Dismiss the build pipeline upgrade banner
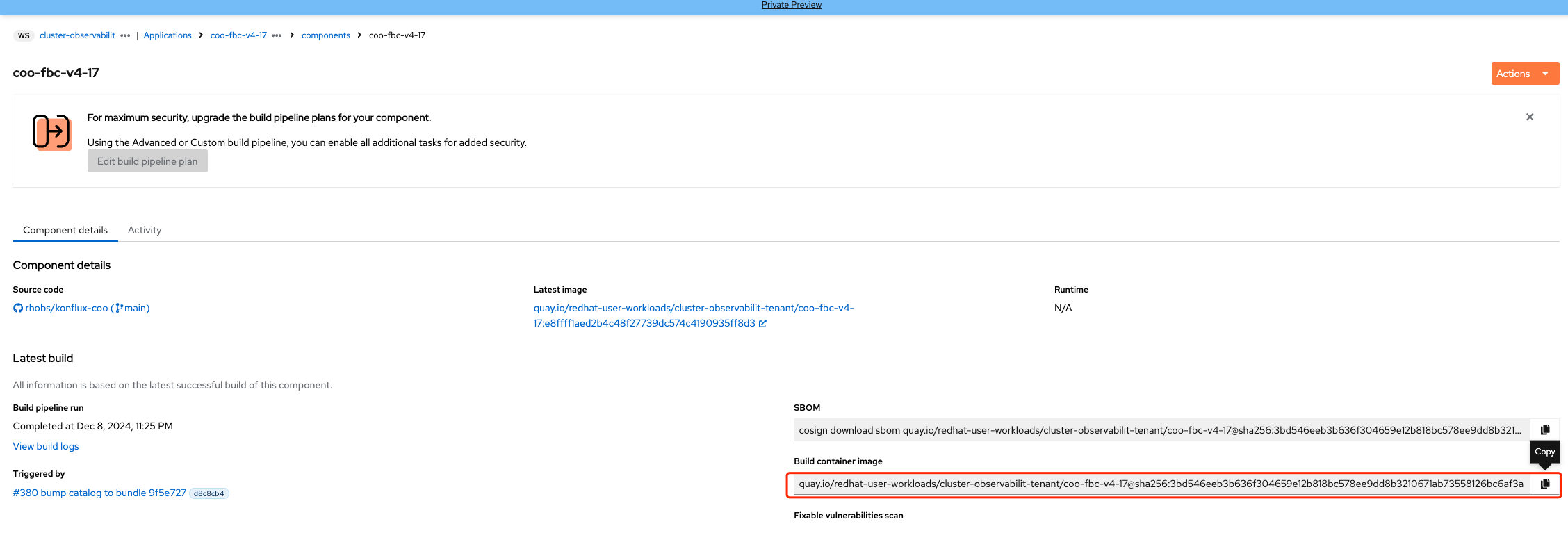 [1529, 117]
